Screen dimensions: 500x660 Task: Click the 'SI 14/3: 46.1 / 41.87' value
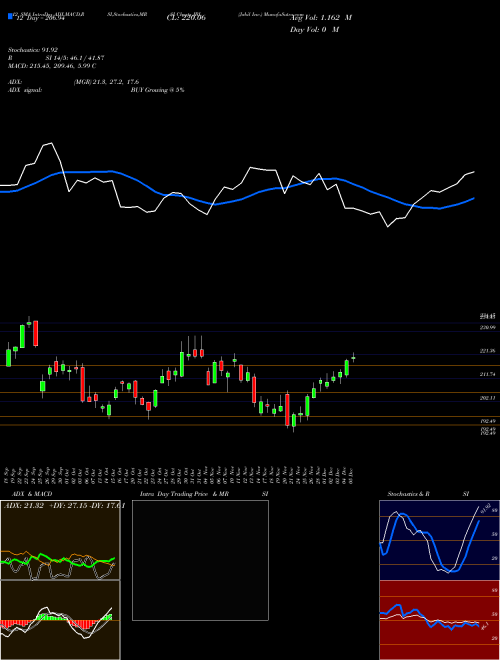[74, 58]
